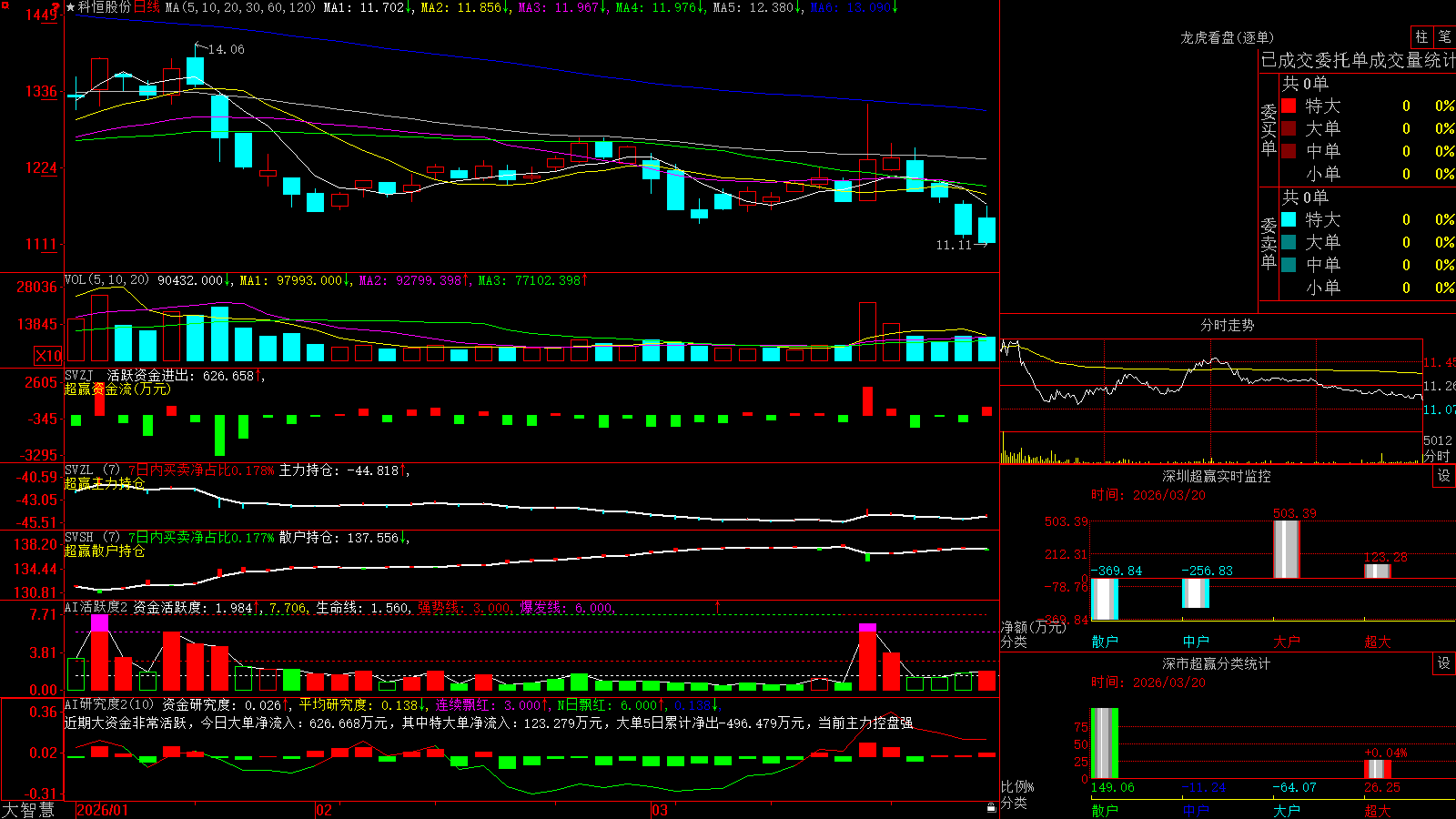Switch order view to 笔 mode
Screen dimensions: 1456x819
[1444, 36]
